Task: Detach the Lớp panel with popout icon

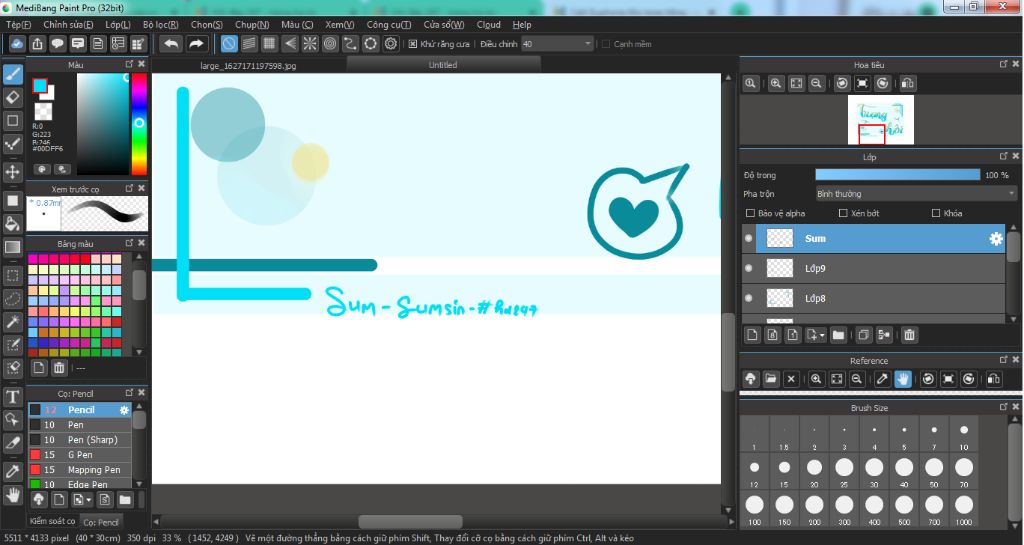Action: pyautogui.click(x=1003, y=157)
